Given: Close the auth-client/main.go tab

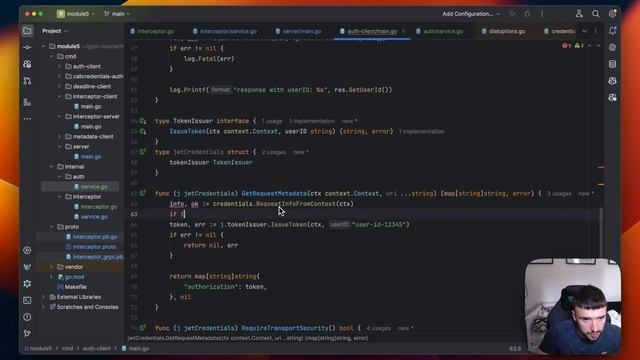Looking at the screenshot, I should pyautogui.click(x=404, y=31).
